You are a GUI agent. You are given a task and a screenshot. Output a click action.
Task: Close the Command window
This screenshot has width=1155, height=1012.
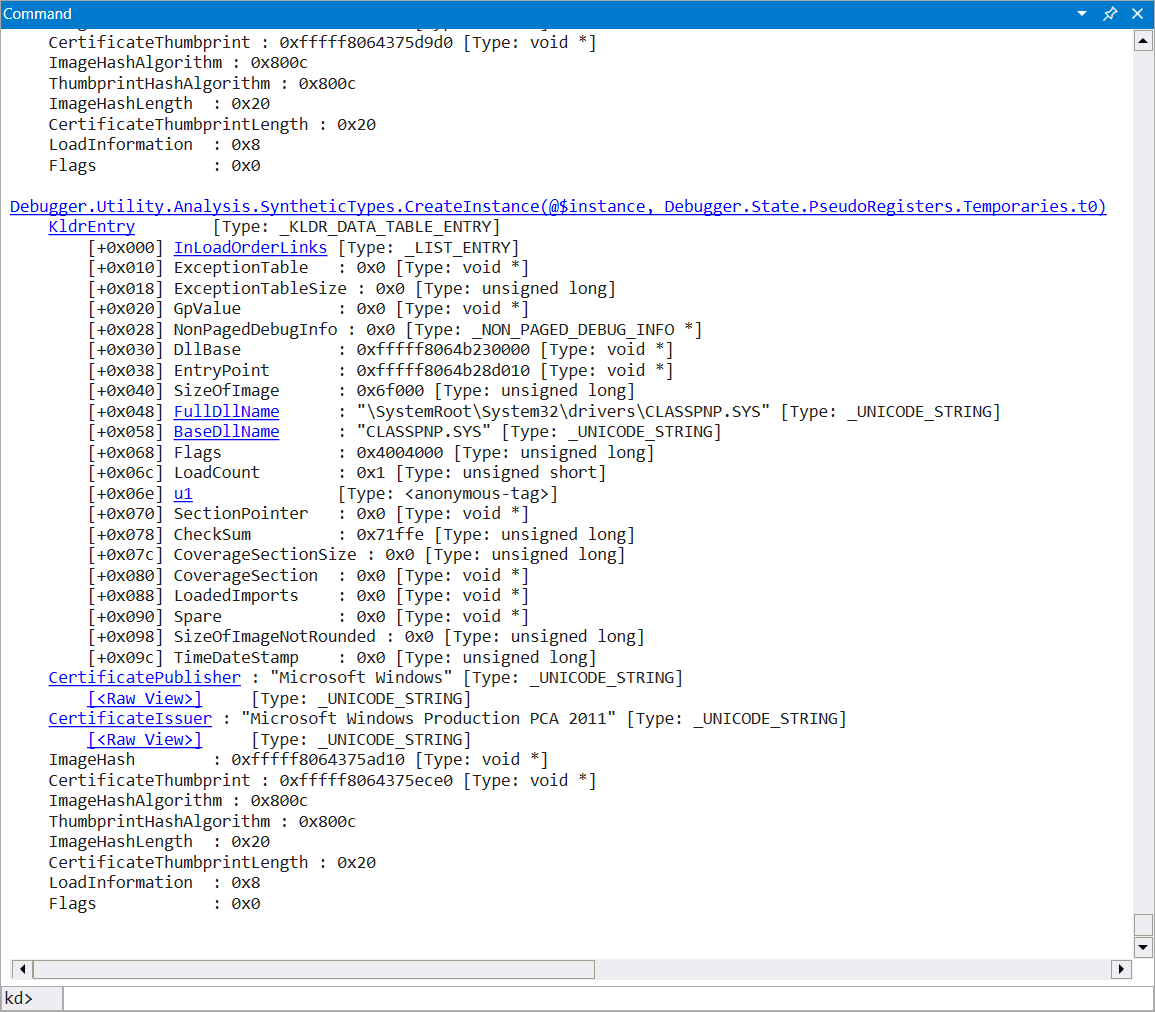click(x=1137, y=14)
